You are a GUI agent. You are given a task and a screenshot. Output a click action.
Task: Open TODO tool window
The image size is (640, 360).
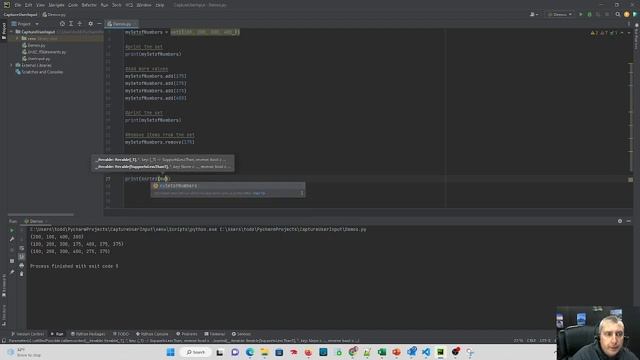tap(121, 334)
